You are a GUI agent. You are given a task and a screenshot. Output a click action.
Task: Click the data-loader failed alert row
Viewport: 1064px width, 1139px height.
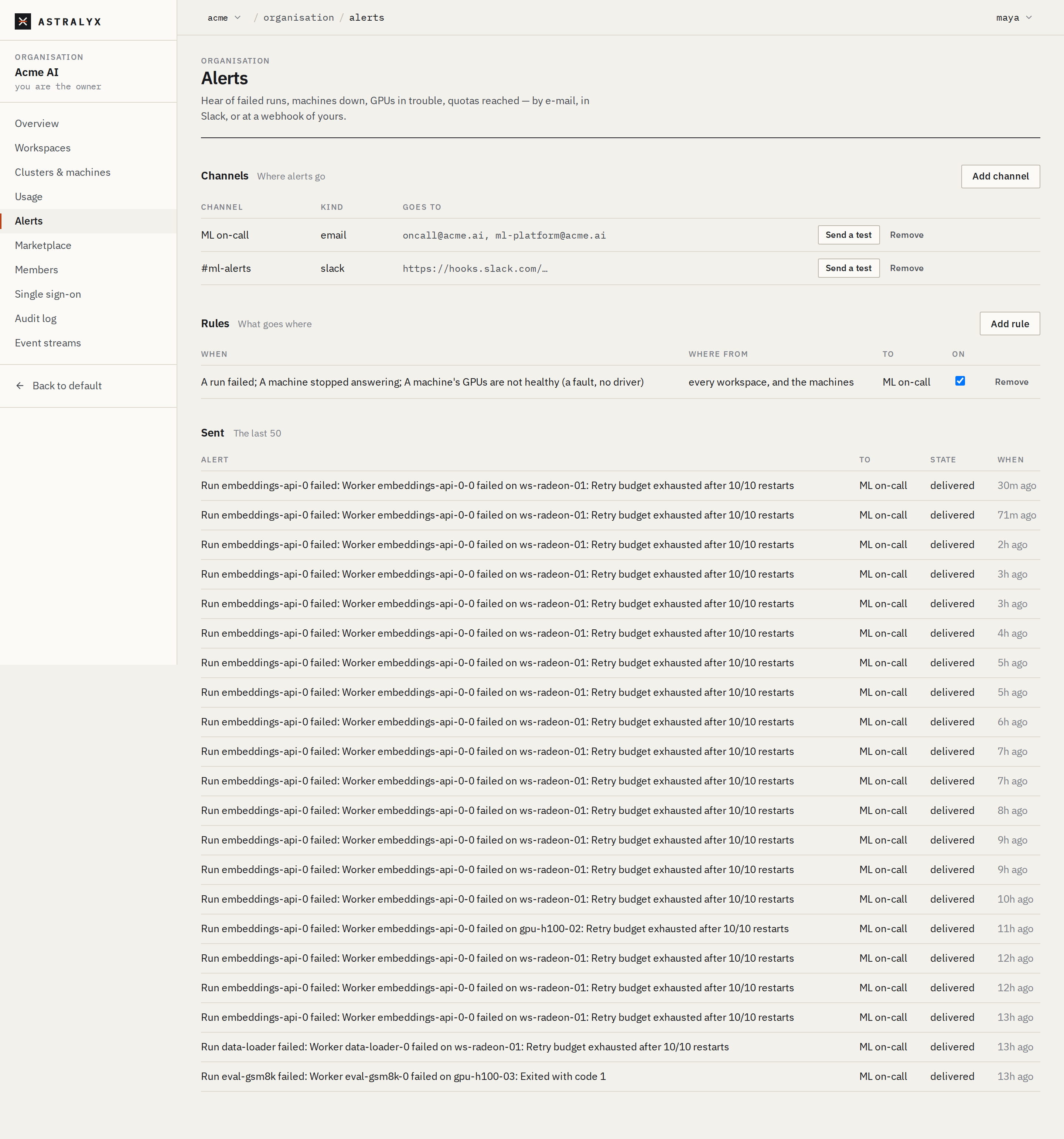coord(620,1047)
